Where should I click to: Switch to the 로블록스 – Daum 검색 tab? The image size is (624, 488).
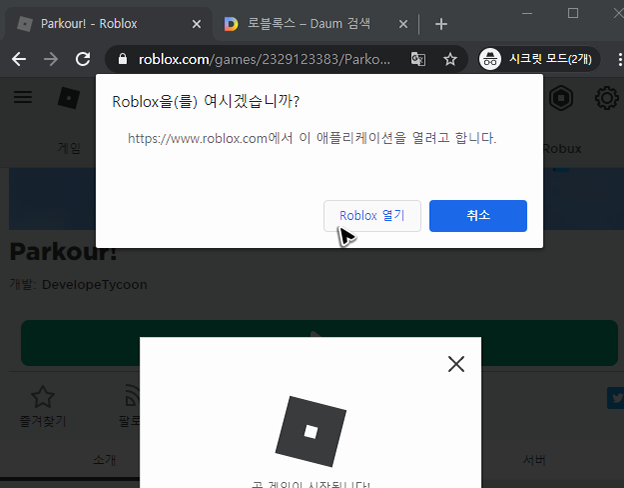(x=308, y=24)
